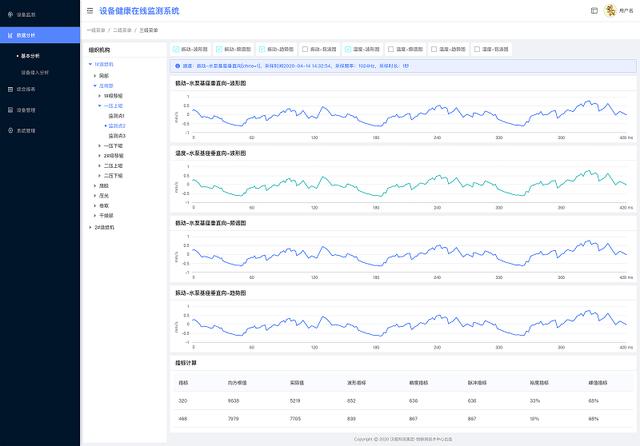Click the table cell with value 852
Viewport: 640px width, 446px height.
point(351,401)
